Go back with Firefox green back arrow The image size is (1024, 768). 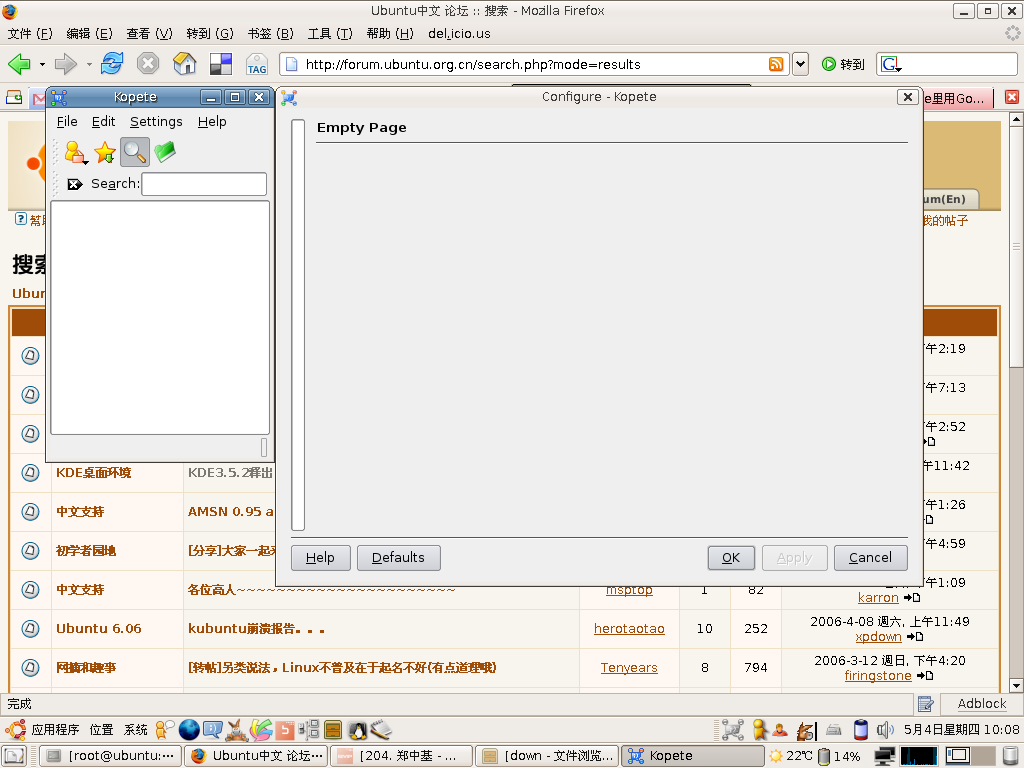20,64
